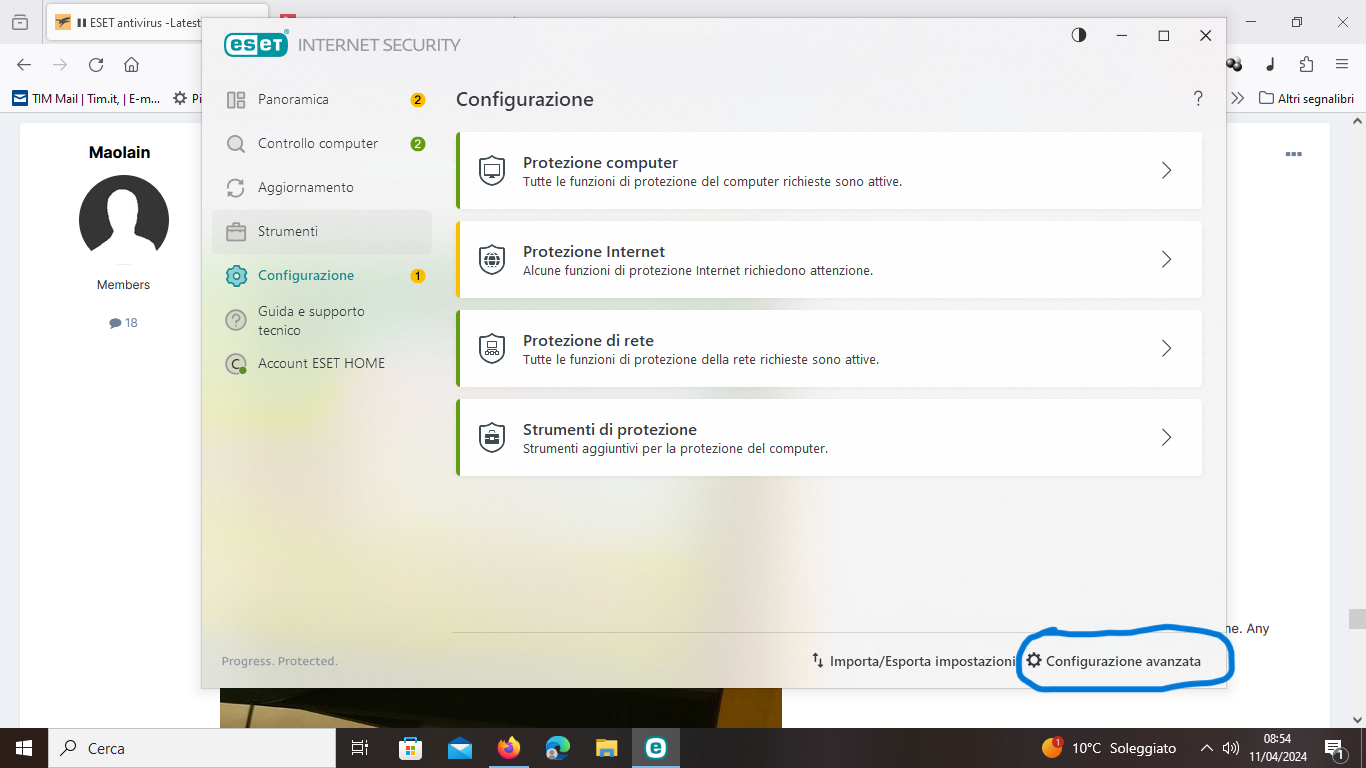Open Account ESET HOME icon

(x=236, y=364)
